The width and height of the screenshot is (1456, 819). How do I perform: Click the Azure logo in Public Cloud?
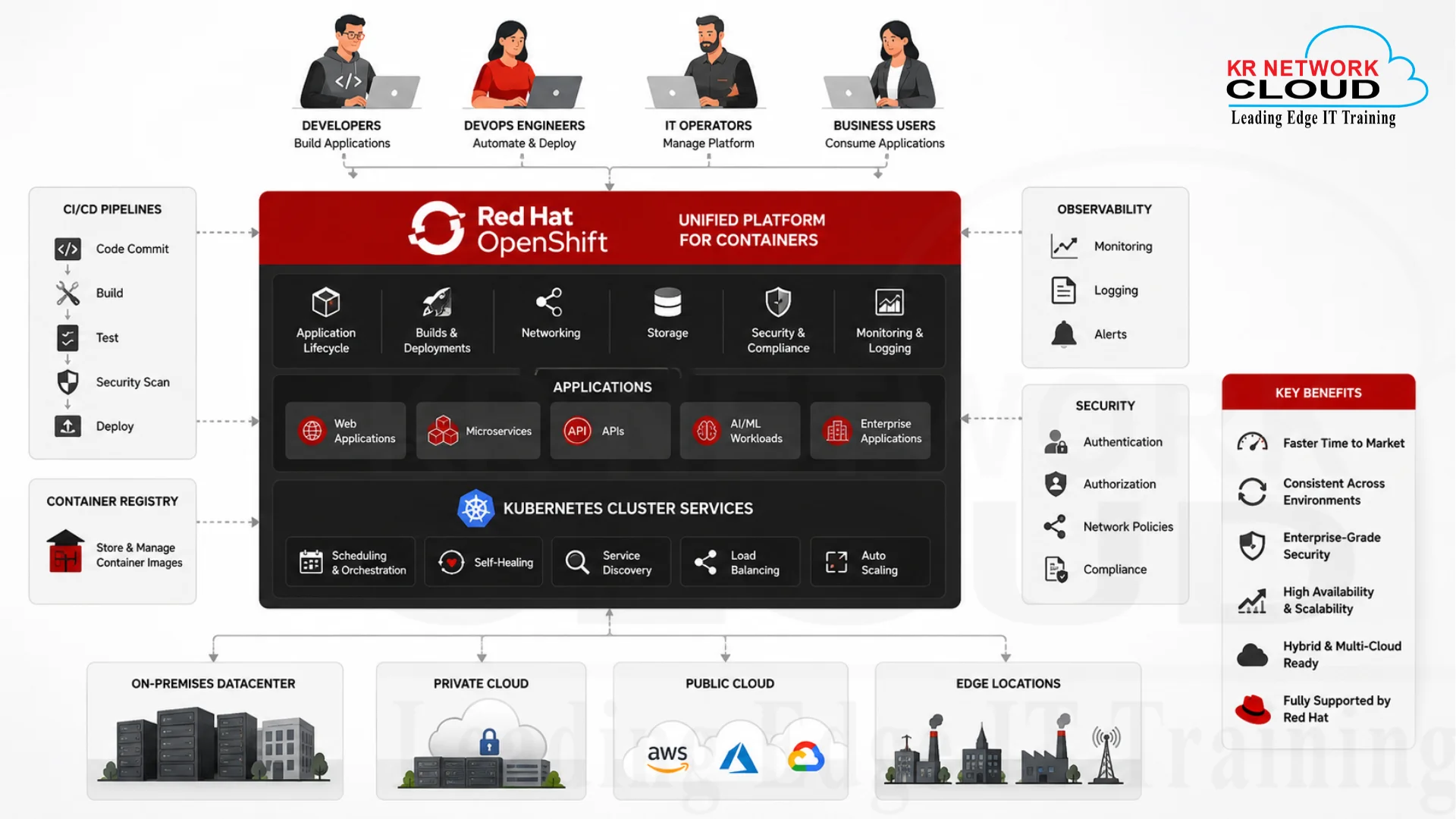(x=738, y=758)
